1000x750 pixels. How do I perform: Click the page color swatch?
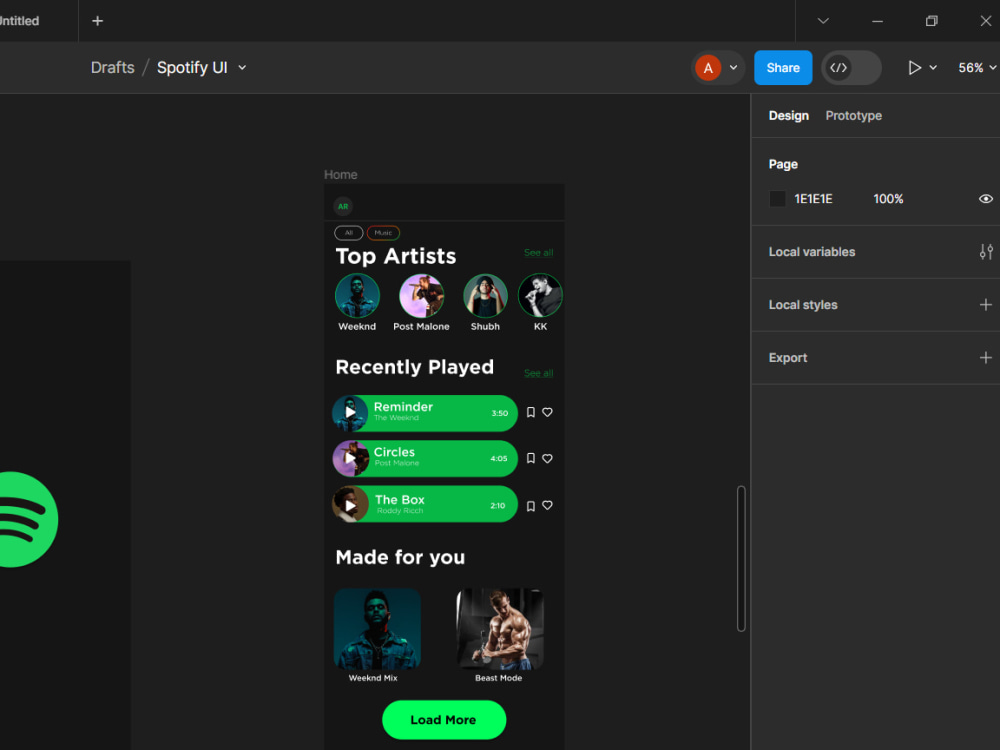(x=777, y=199)
